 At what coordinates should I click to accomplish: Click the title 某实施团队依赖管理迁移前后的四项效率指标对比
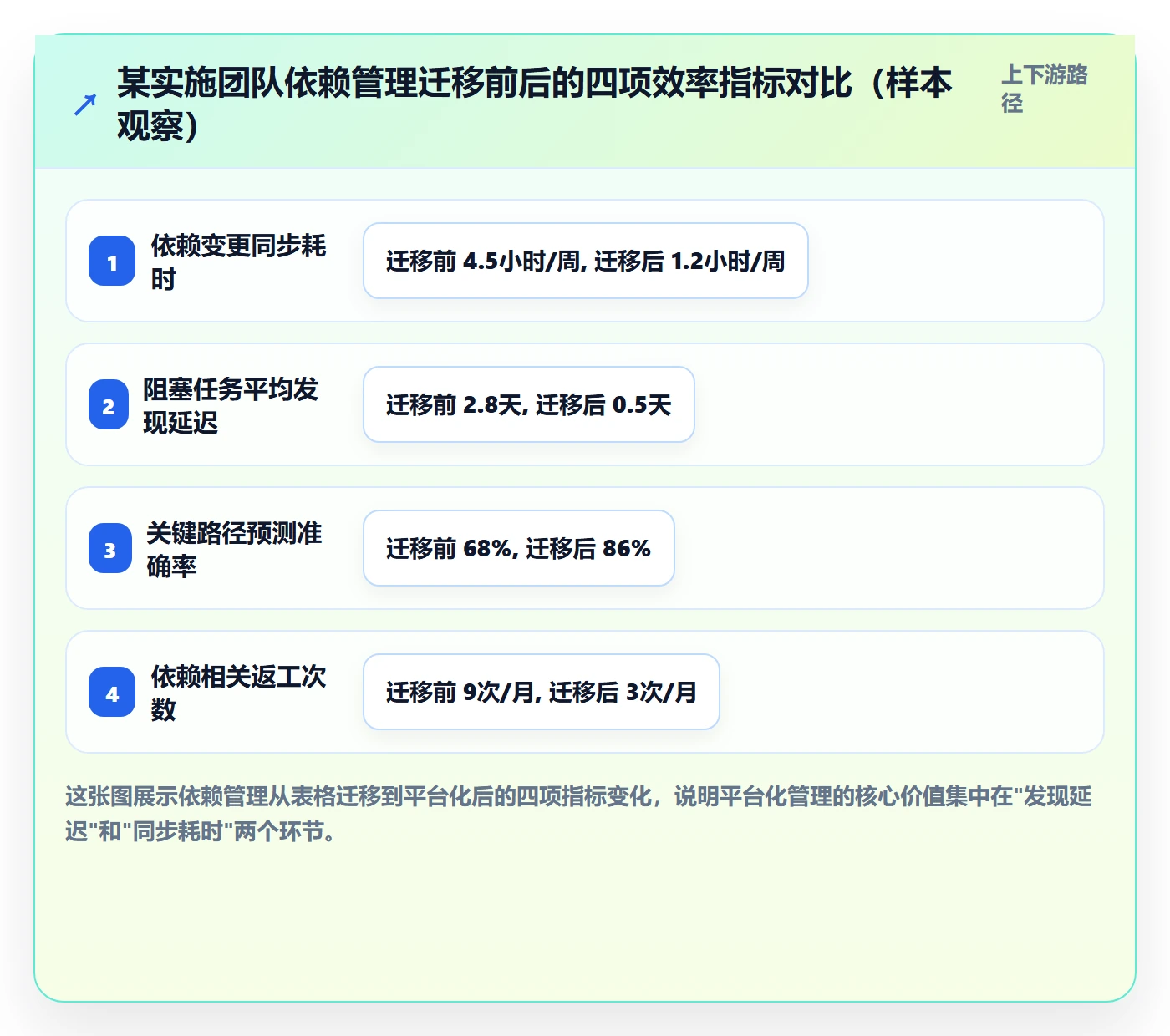535,104
